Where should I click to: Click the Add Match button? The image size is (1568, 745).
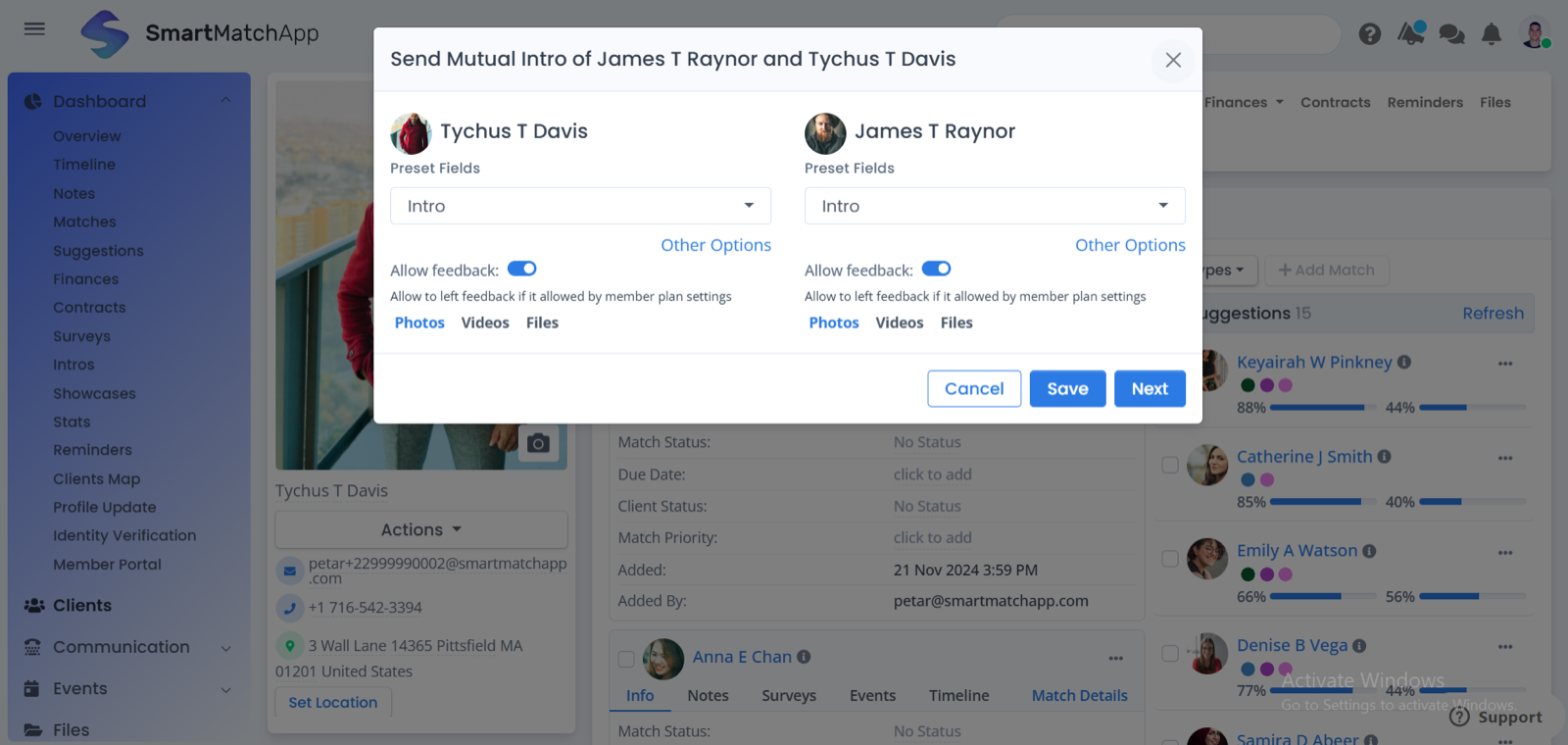(1327, 270)
